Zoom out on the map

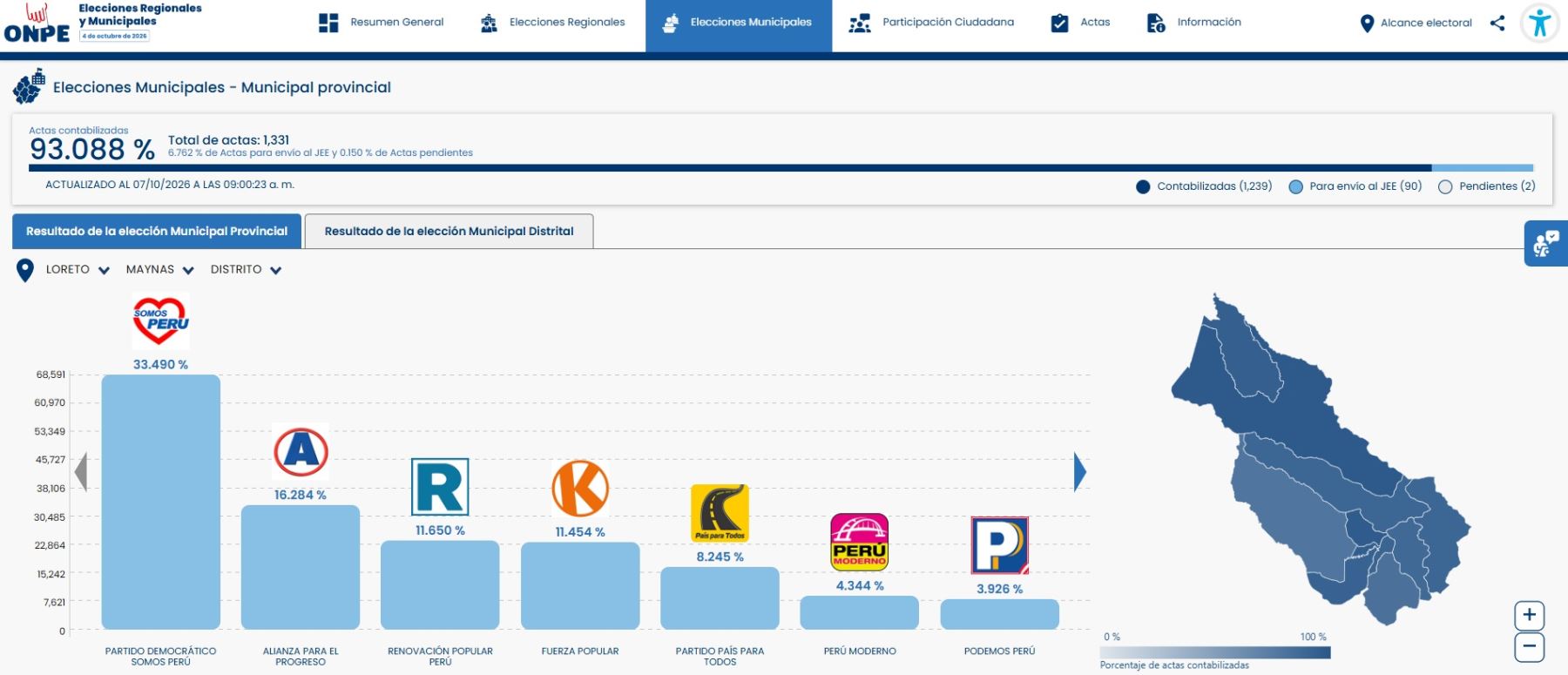pos(1530,647)
